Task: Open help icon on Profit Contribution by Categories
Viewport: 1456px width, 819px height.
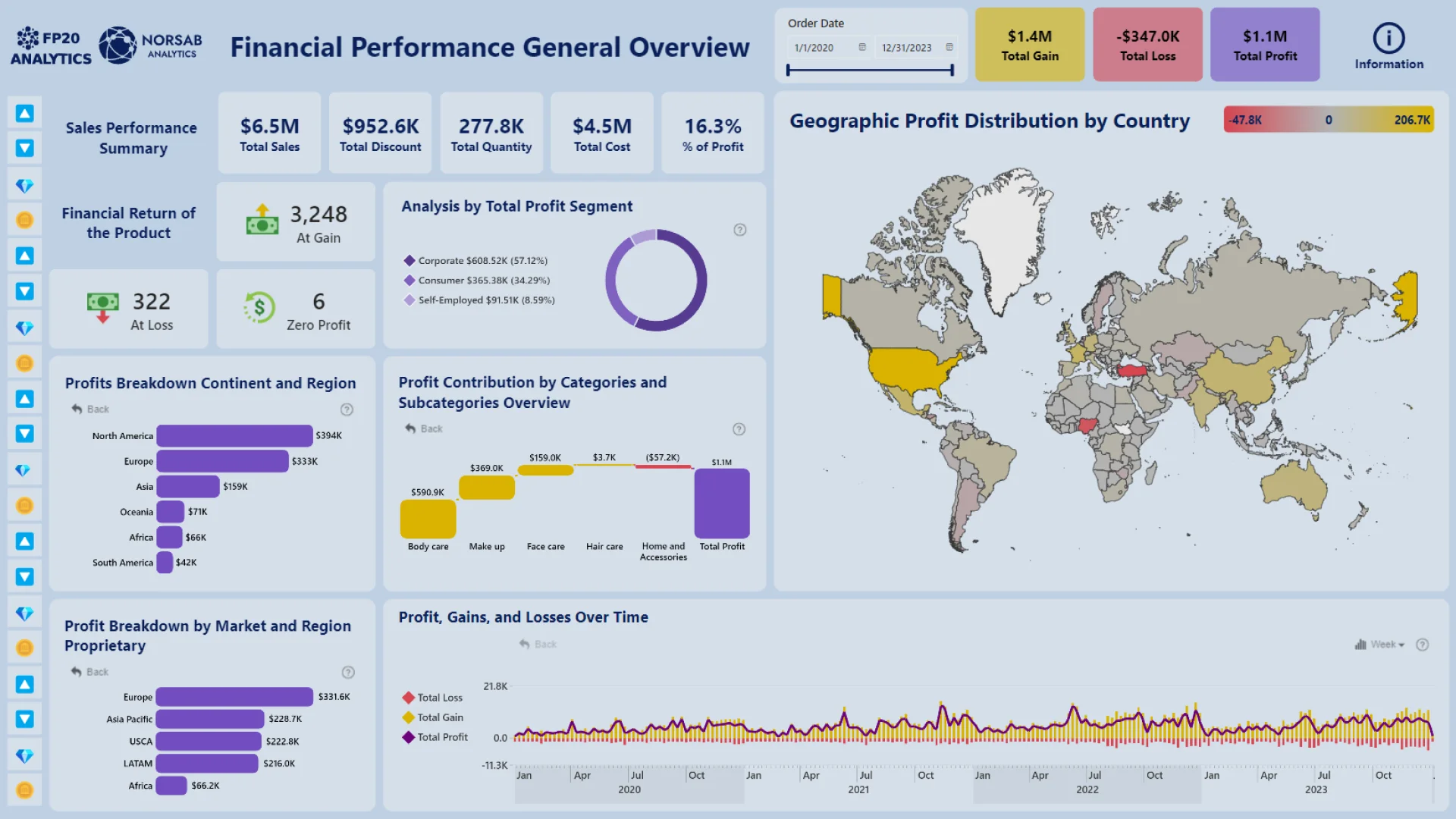Action: [739, 429]
